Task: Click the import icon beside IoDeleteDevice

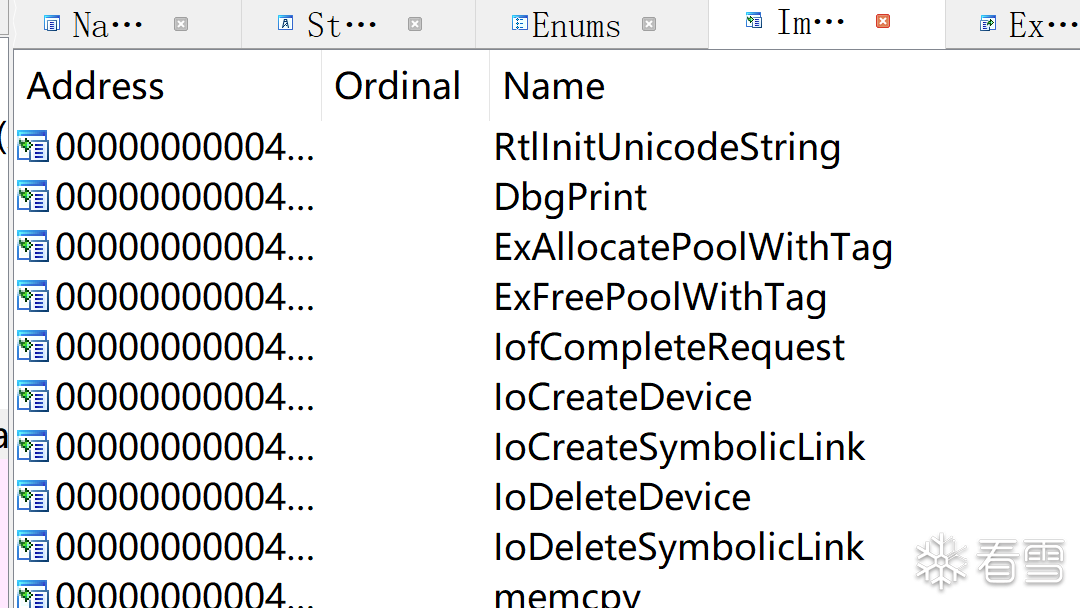Action: coord(33,497)
